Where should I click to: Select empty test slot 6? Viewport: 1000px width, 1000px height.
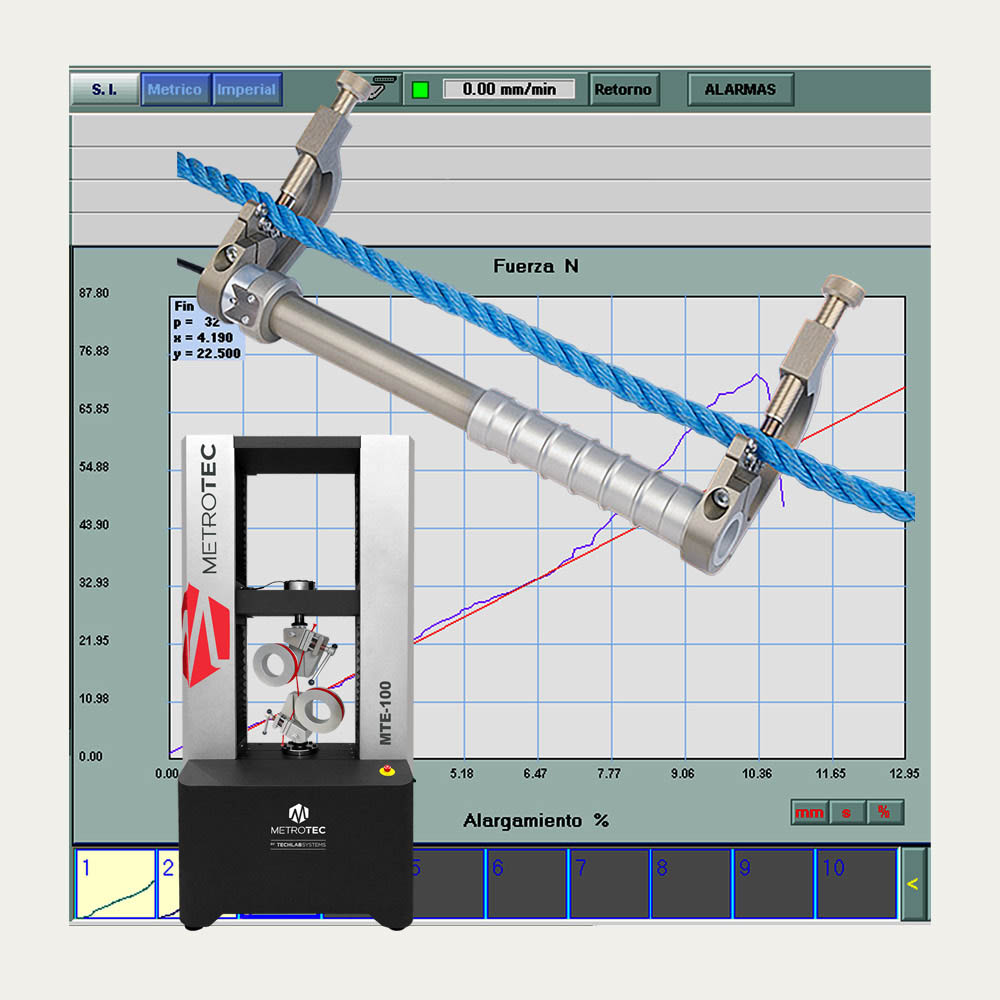click(526, 884)
